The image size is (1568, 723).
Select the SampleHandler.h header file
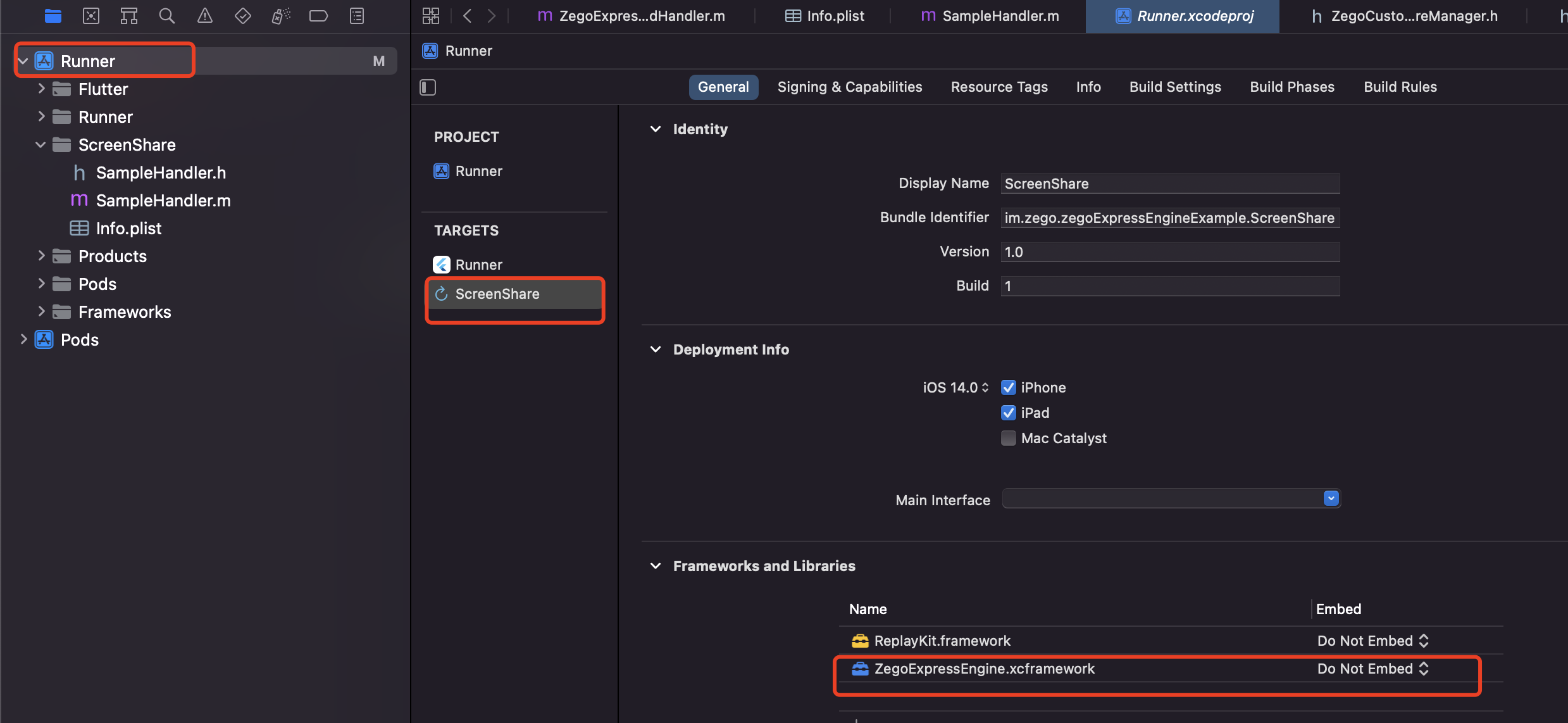point(161,172)
